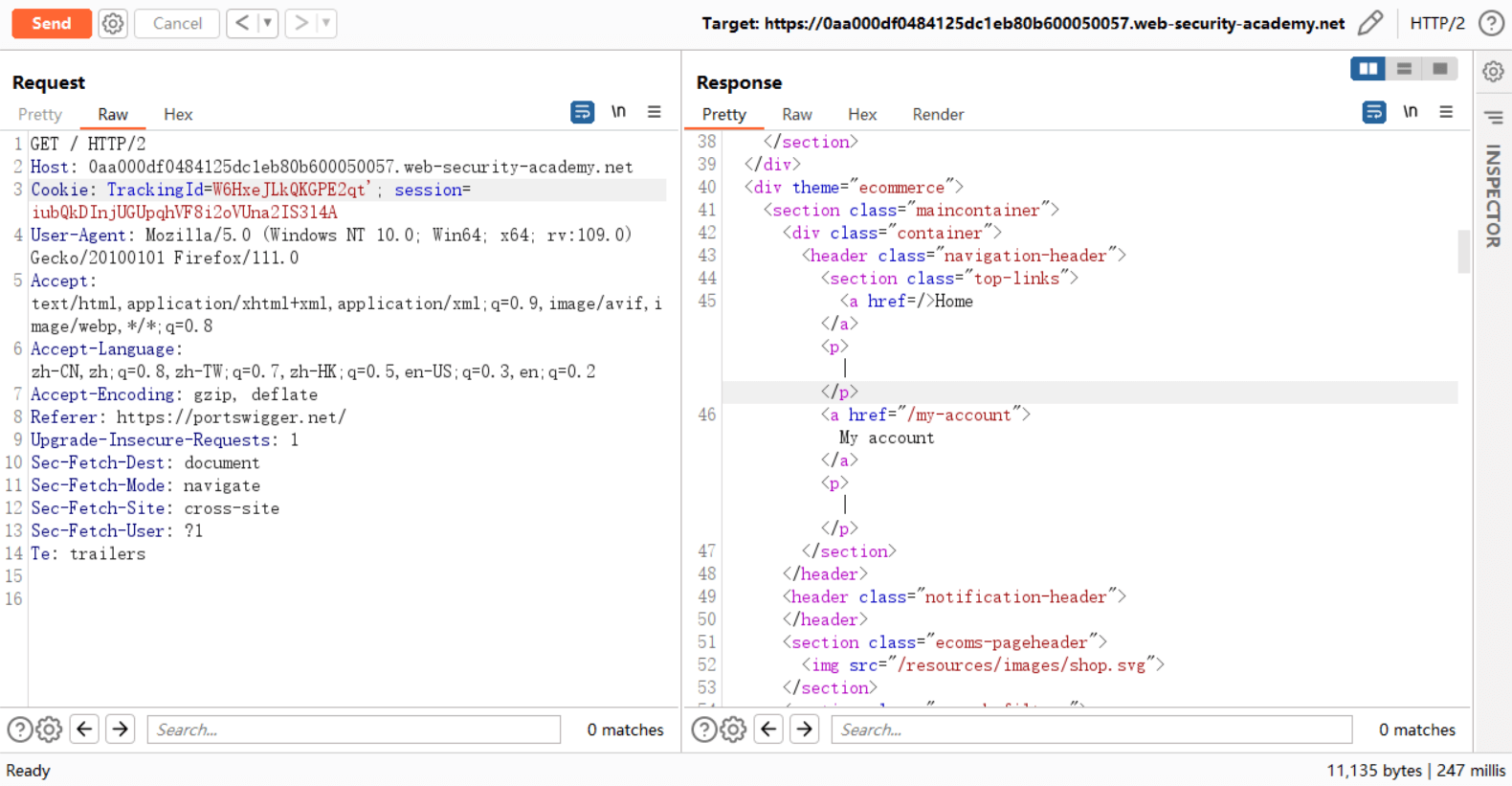Click the Send request button
The height and width of the screenshot is (786, 1512).
pyautogui.click(x=52, y=23)
